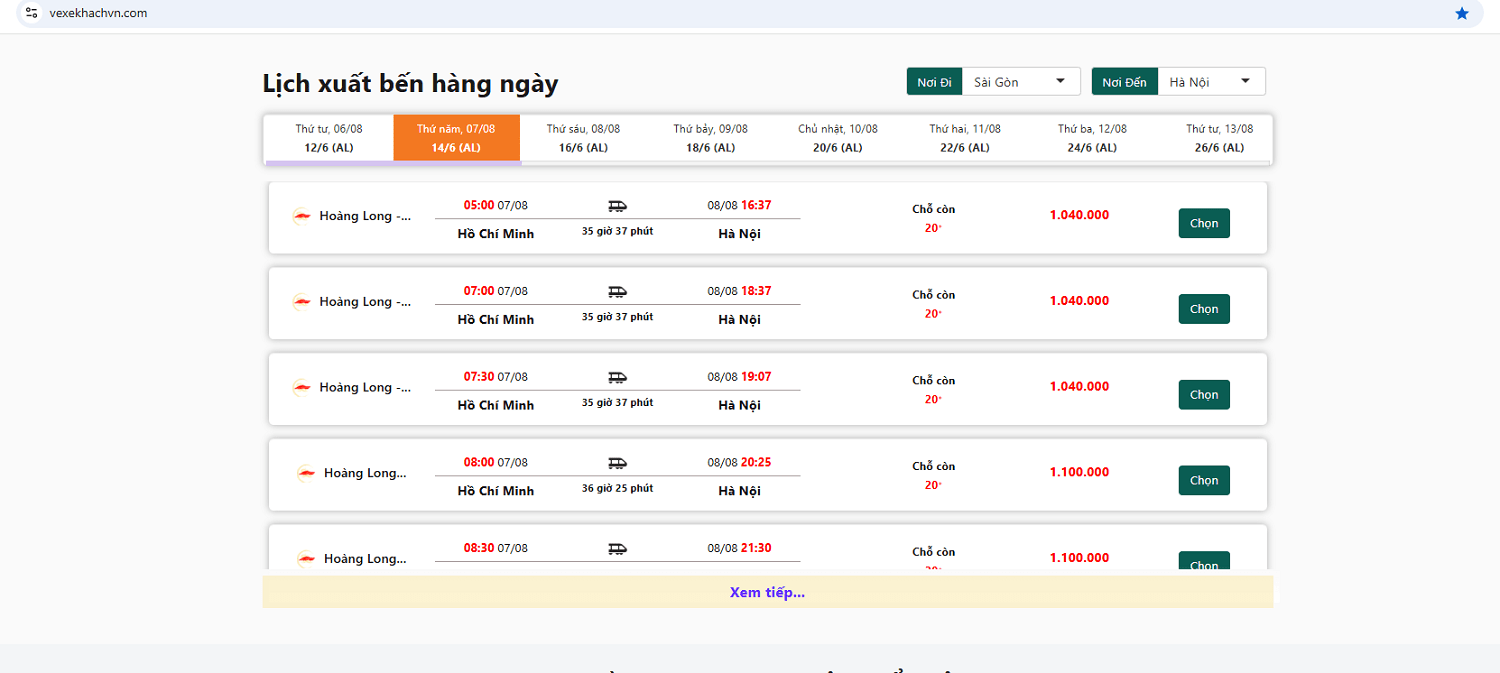Click the 08/08 18:37 arrival time
Screen dimensions: 1500x673
[739, 291]
